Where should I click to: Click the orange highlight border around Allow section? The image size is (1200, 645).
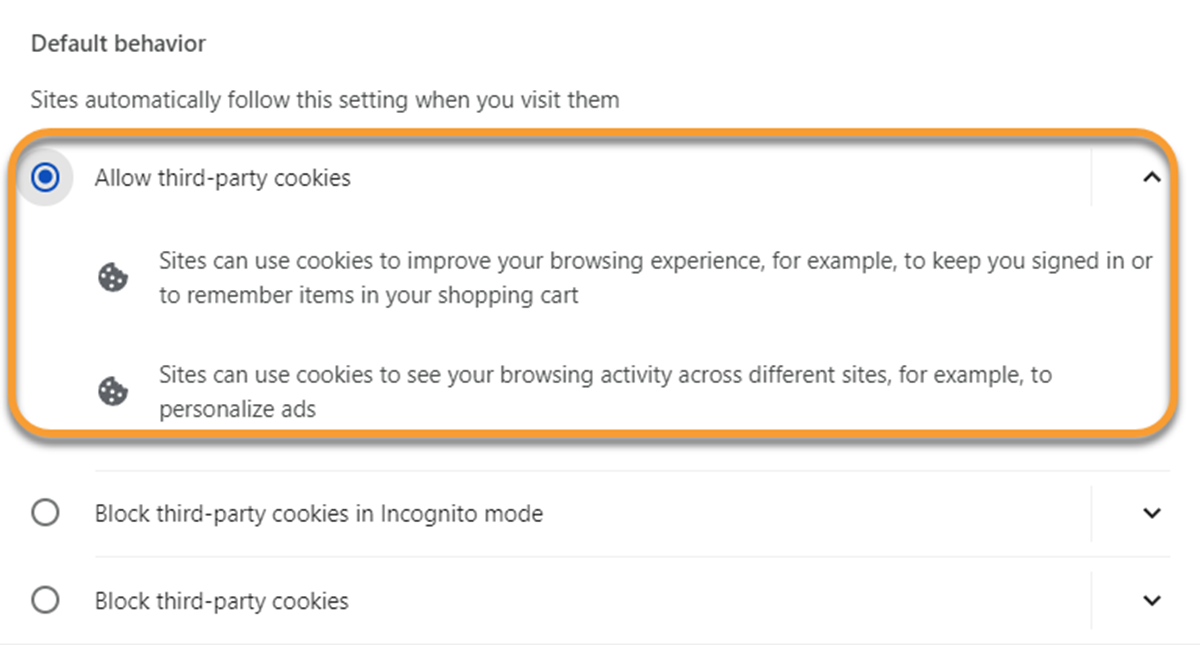click(590, 131)
